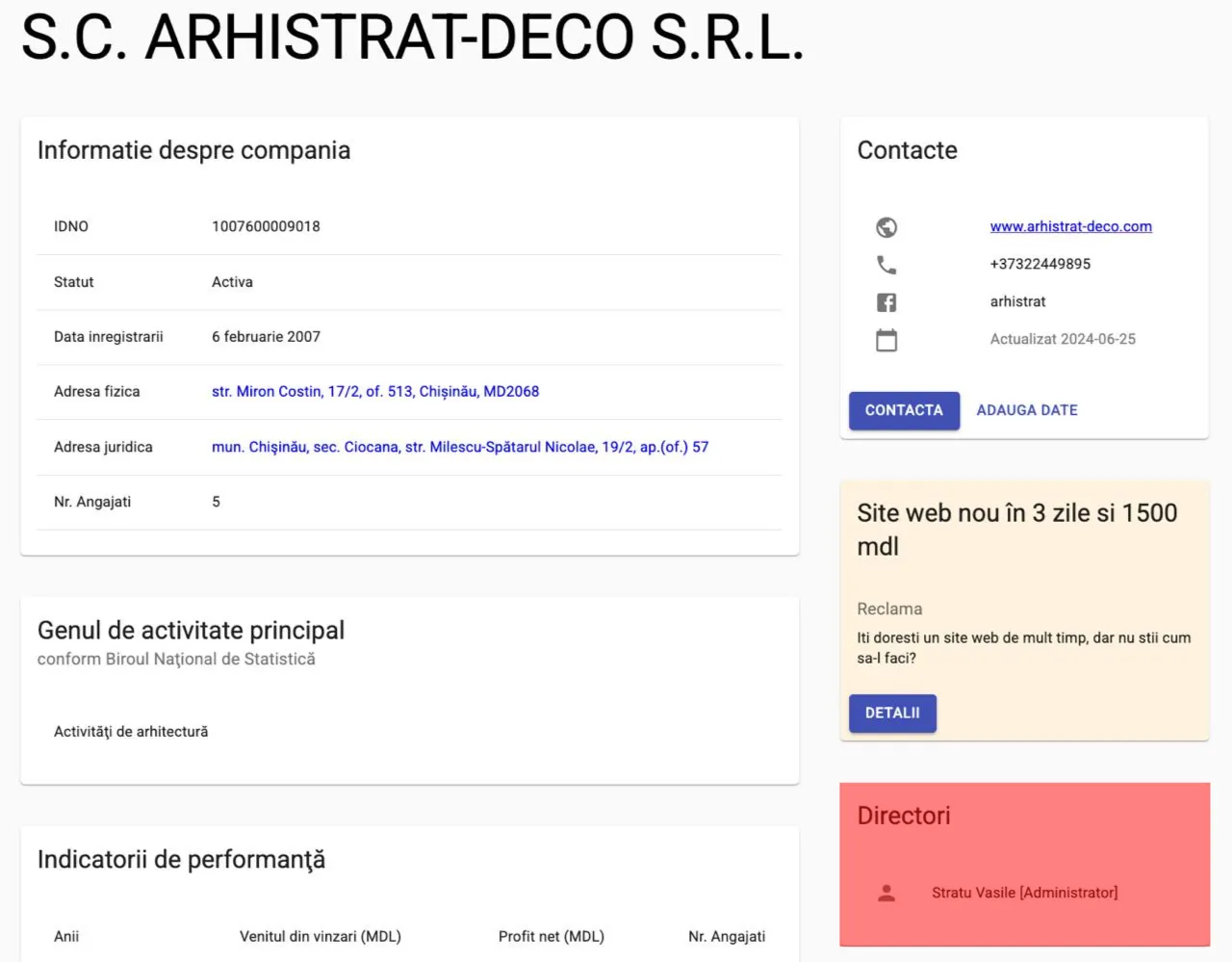Screen dimensions: 1232x962
Task: Click the person icon beside Stratu Vasile
Action: [886, 894]
